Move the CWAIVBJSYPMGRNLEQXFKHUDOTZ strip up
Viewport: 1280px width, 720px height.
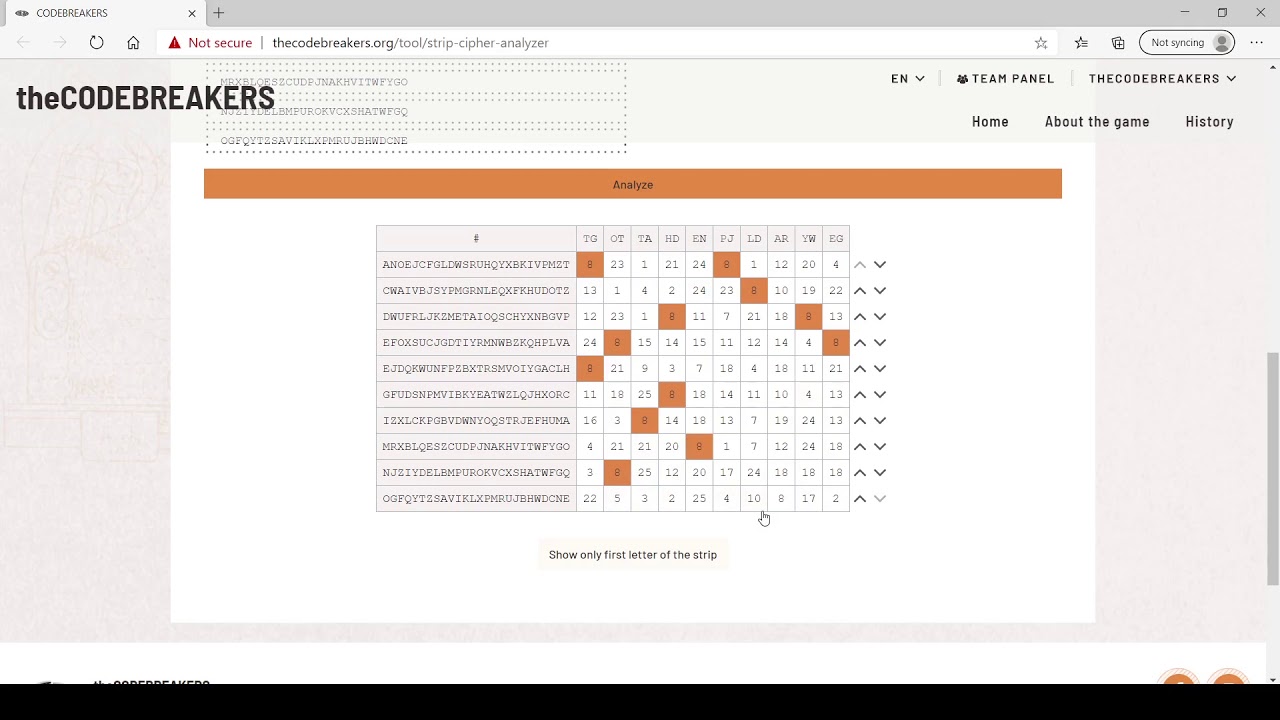point(860,291)
